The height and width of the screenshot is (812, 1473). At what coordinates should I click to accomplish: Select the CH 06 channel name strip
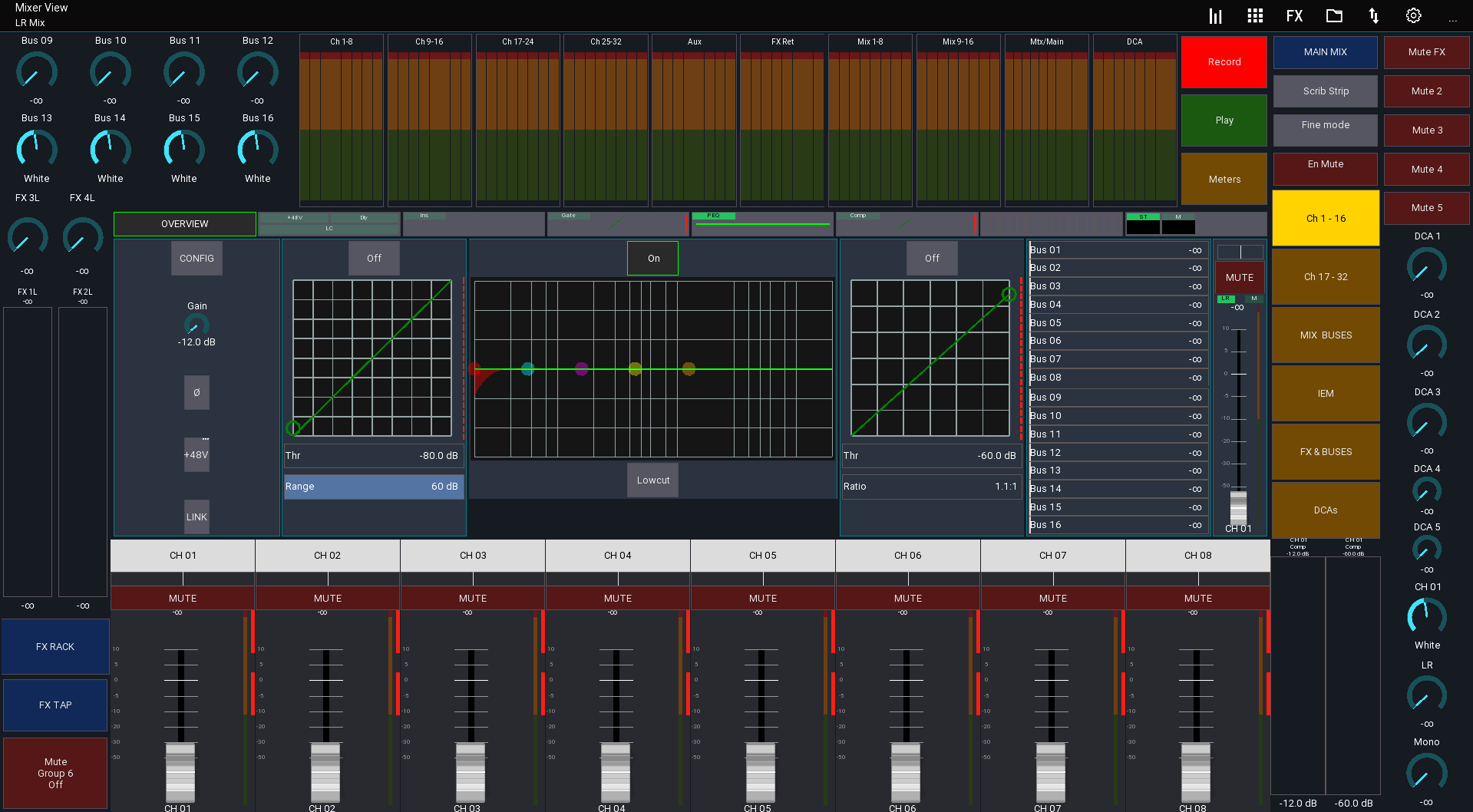907,556
